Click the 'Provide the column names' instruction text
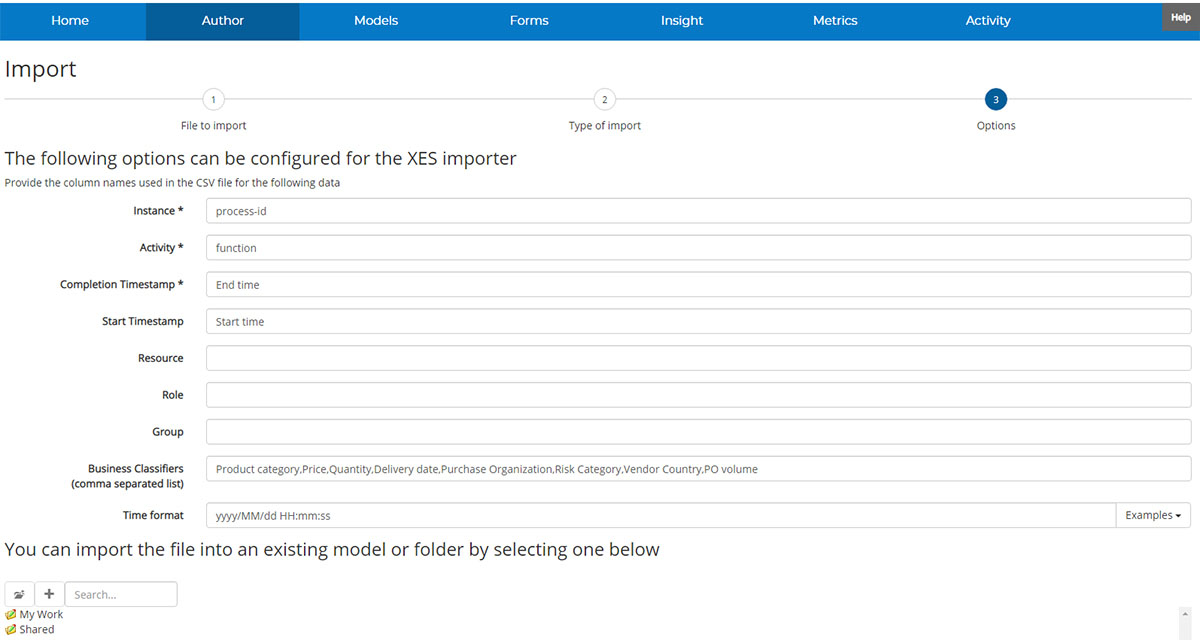This screenshot has width=1200, height=640. click(172, 183)
